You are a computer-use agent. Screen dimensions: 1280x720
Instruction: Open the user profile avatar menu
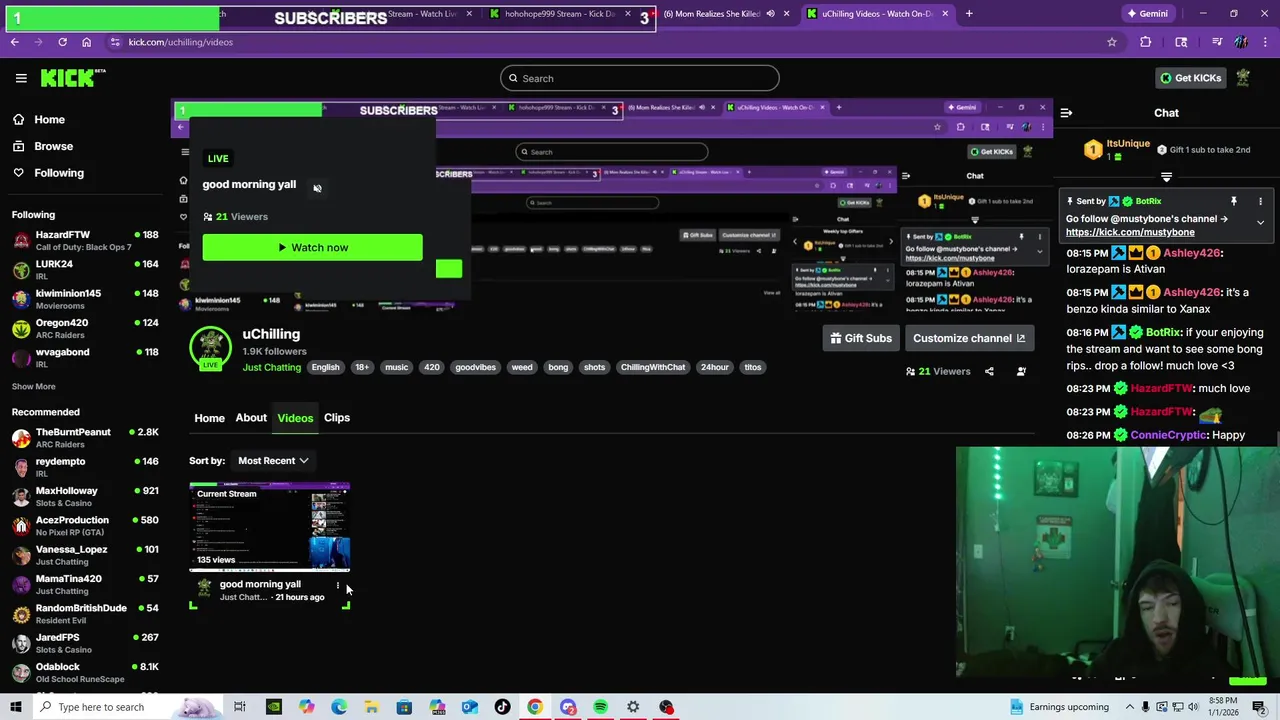click(x=1243, y=78)
